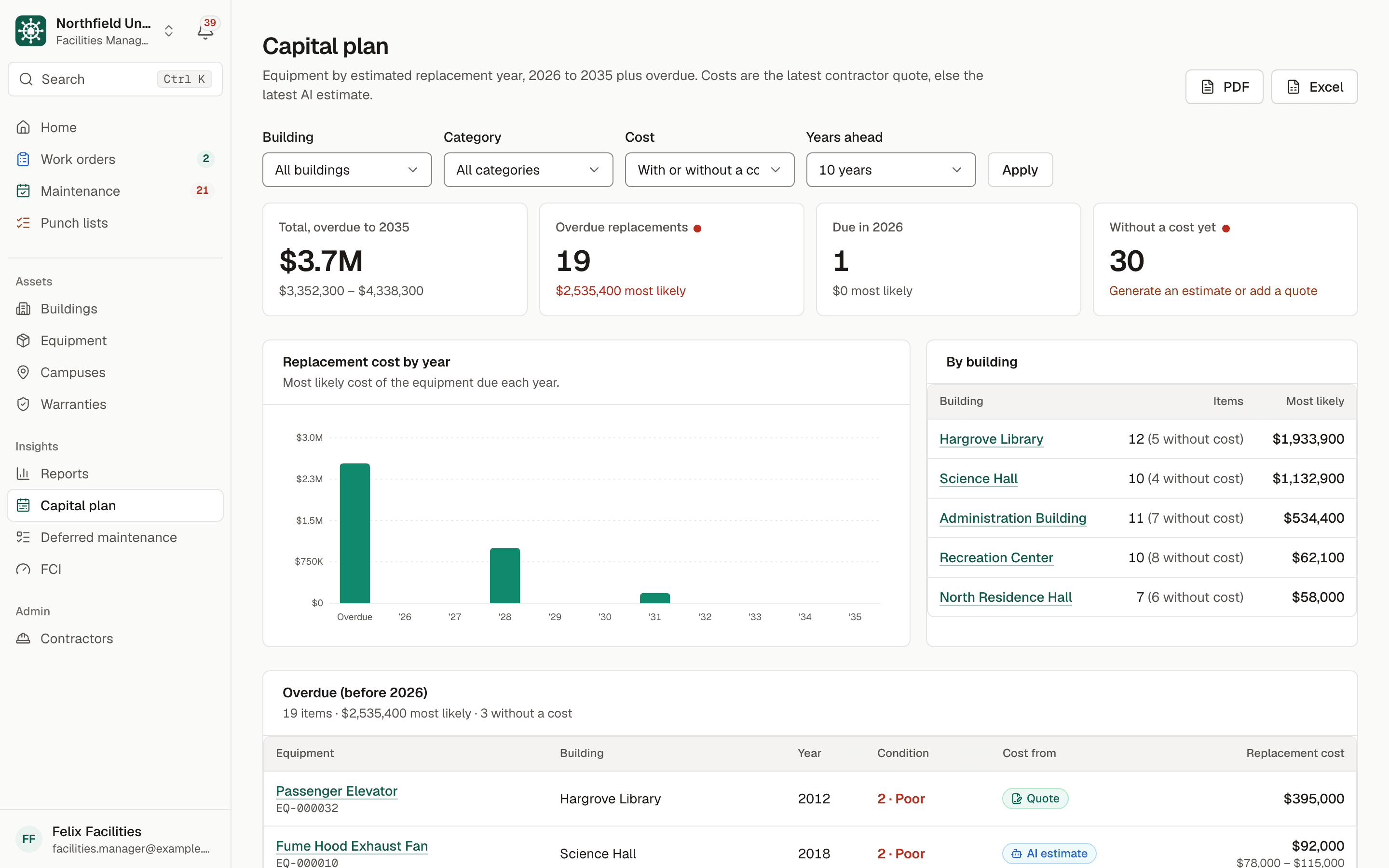Click the Northfield University logo icon
Viewport: 1389px width, 868px height.
(31, 31)
